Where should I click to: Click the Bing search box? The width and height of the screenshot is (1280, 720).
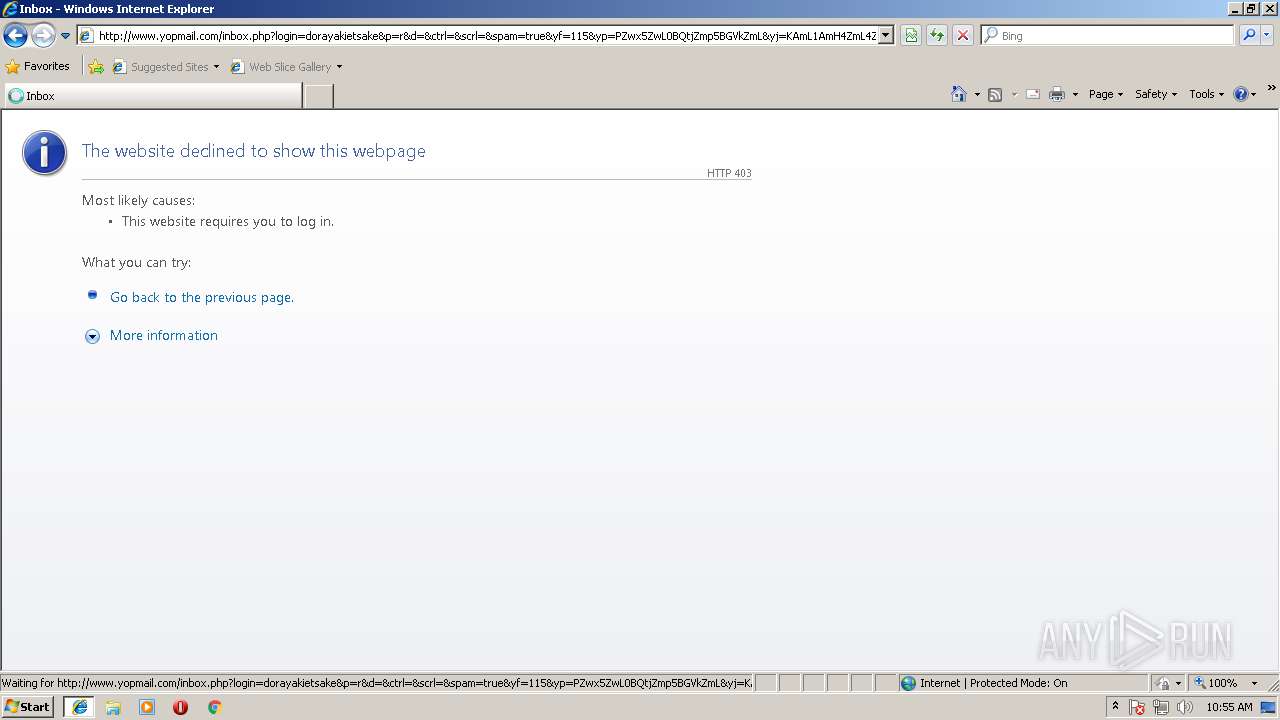pyautogui.click(x=1107, y=36)
